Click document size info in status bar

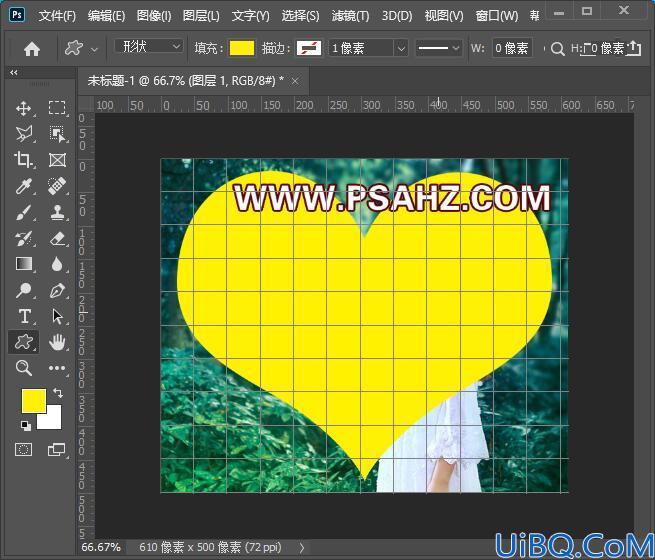coord(210,547)
